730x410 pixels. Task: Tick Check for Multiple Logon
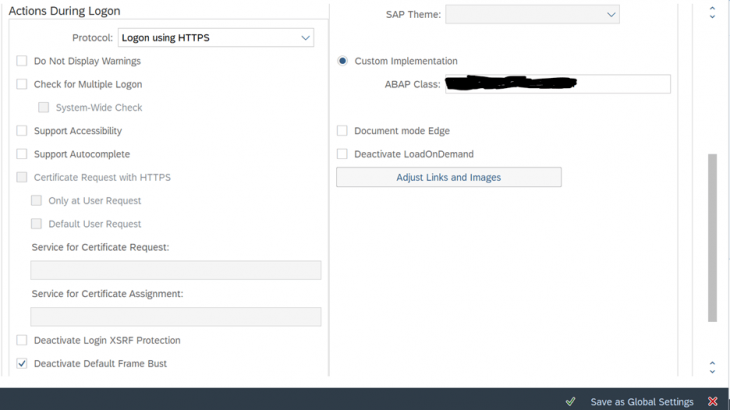click(21, 84)
